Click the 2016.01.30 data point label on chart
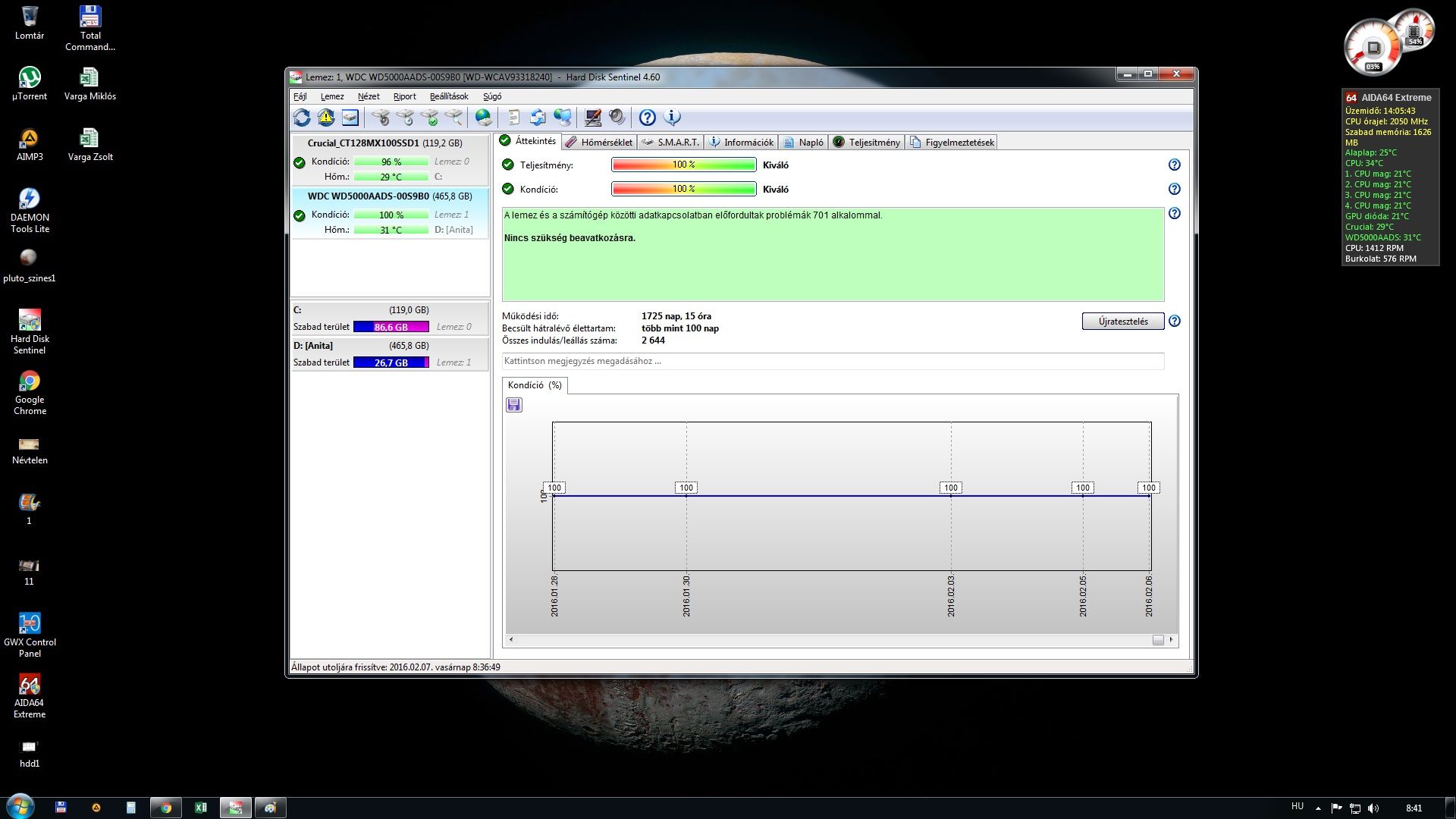This screenshot has width=1456, height=819. pyautogui.click(x=686, y=488)
